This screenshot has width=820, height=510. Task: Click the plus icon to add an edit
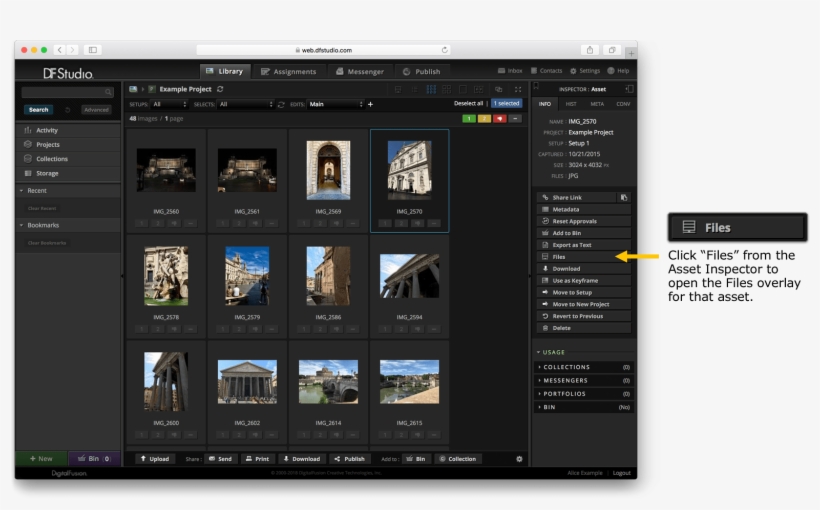pyautogui.click(x=370, y=104)
